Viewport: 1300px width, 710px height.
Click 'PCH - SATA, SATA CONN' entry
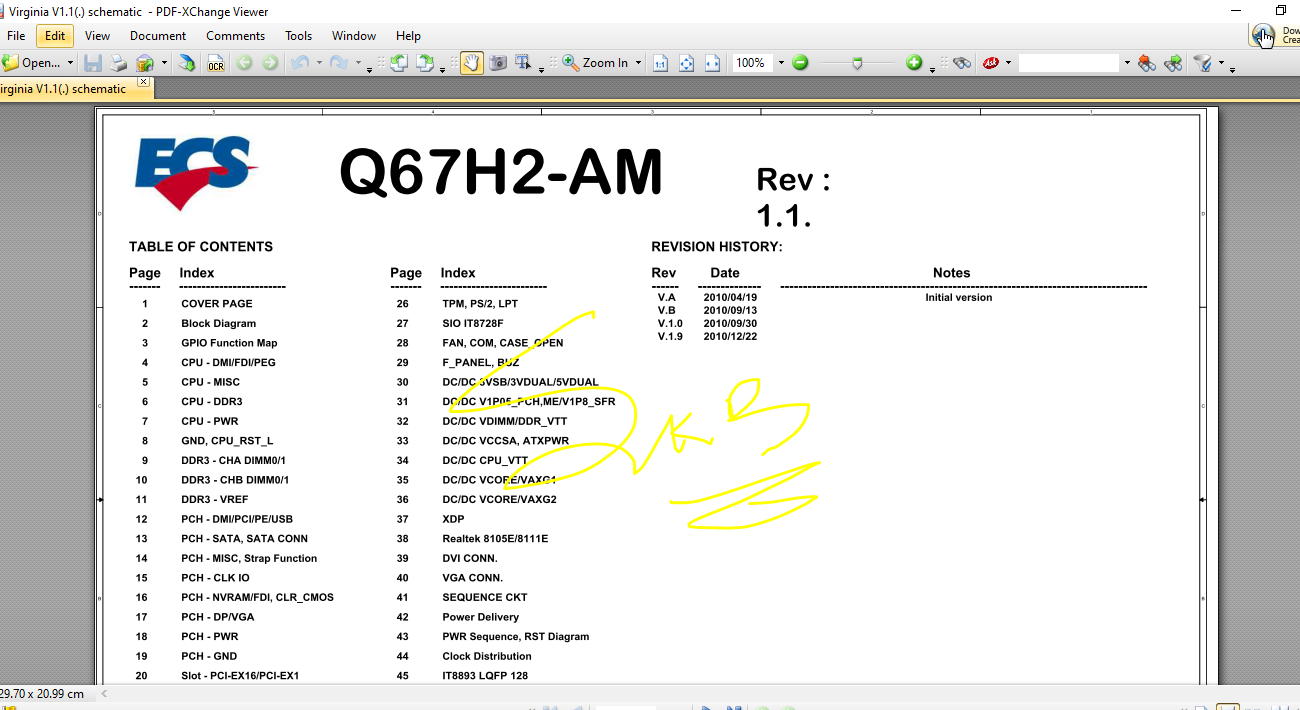coord(244,539)
